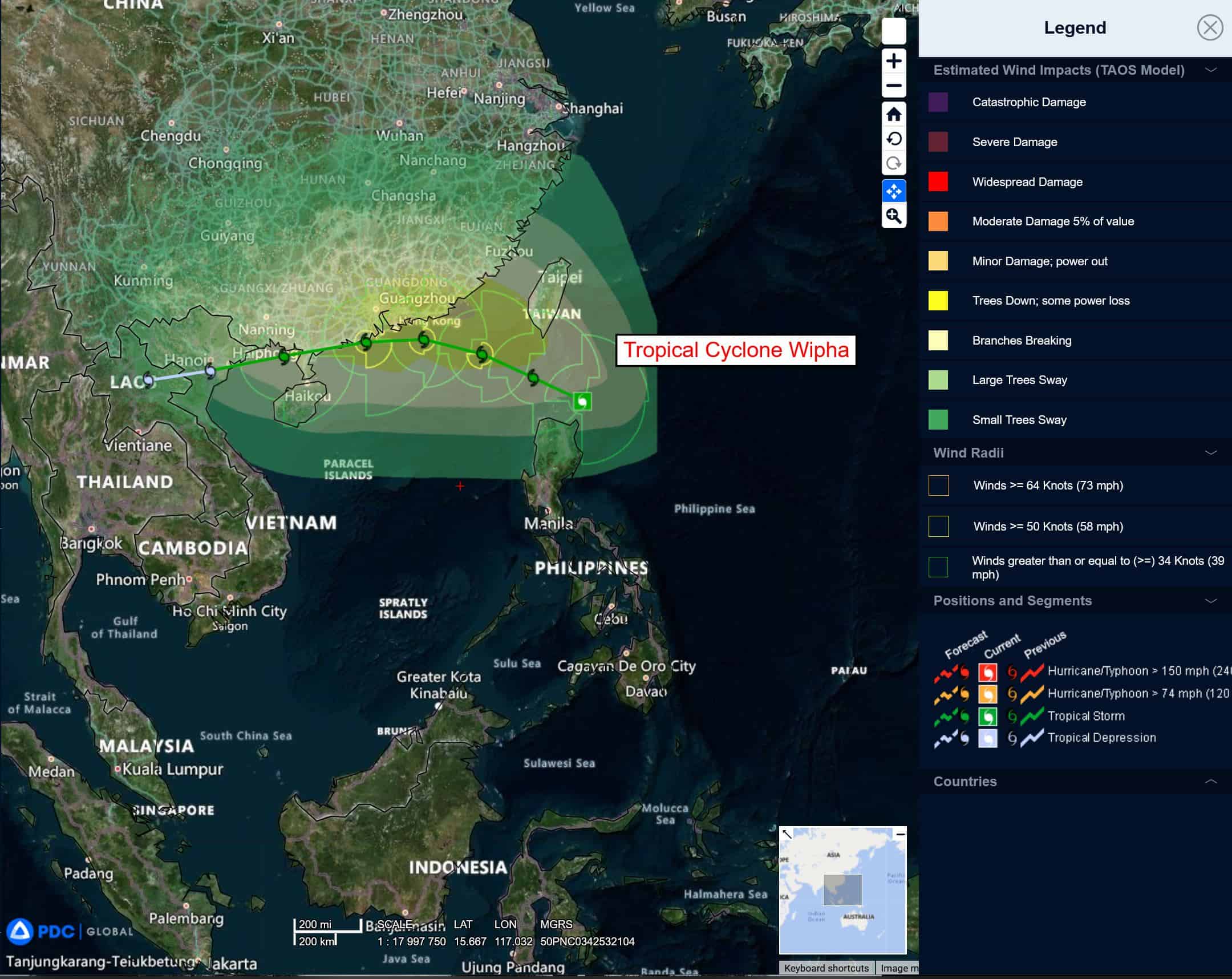Click overview map expand arrow icon
Viewport: 1232px width, 979px height.
[x=787, y=835]
